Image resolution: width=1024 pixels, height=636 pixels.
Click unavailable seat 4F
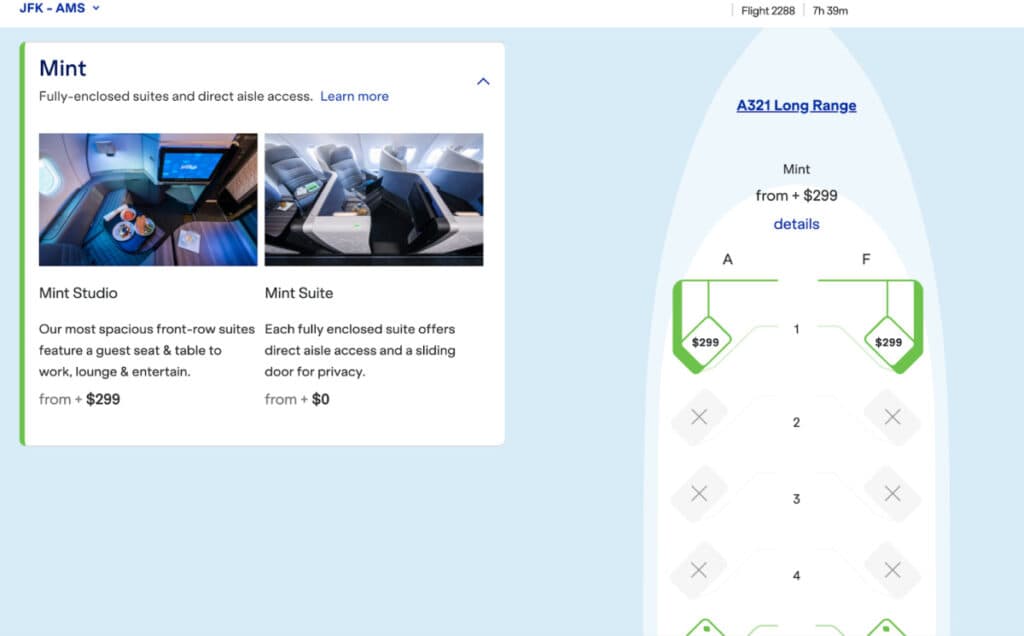[893, 570]
